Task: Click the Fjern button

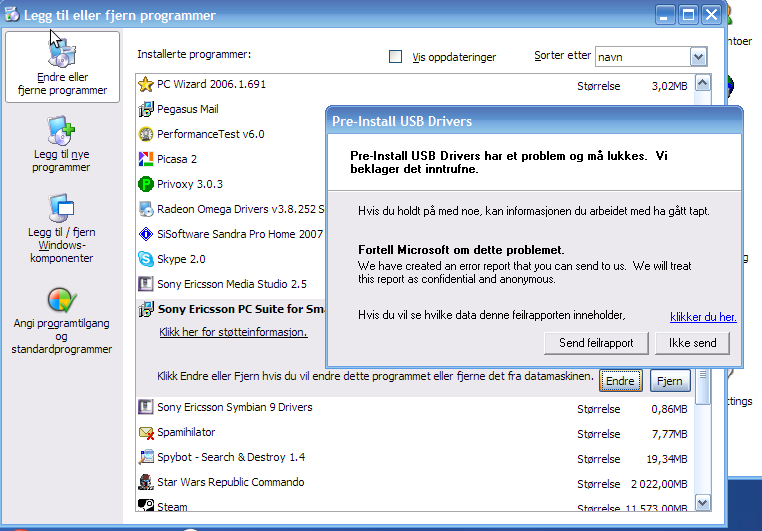Action: [670, 381]
